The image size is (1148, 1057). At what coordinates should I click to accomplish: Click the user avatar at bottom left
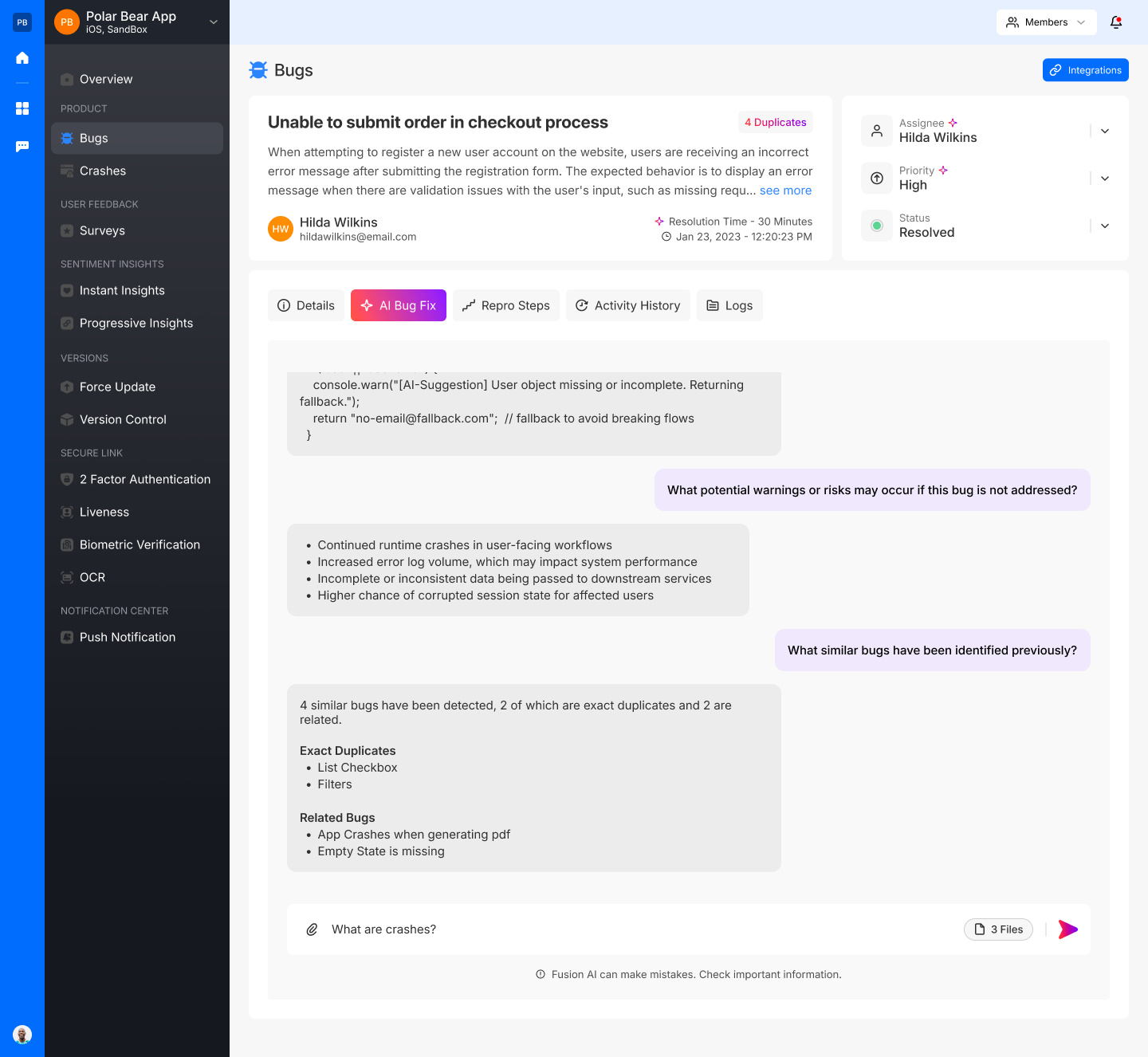[x=22, y=1035]
